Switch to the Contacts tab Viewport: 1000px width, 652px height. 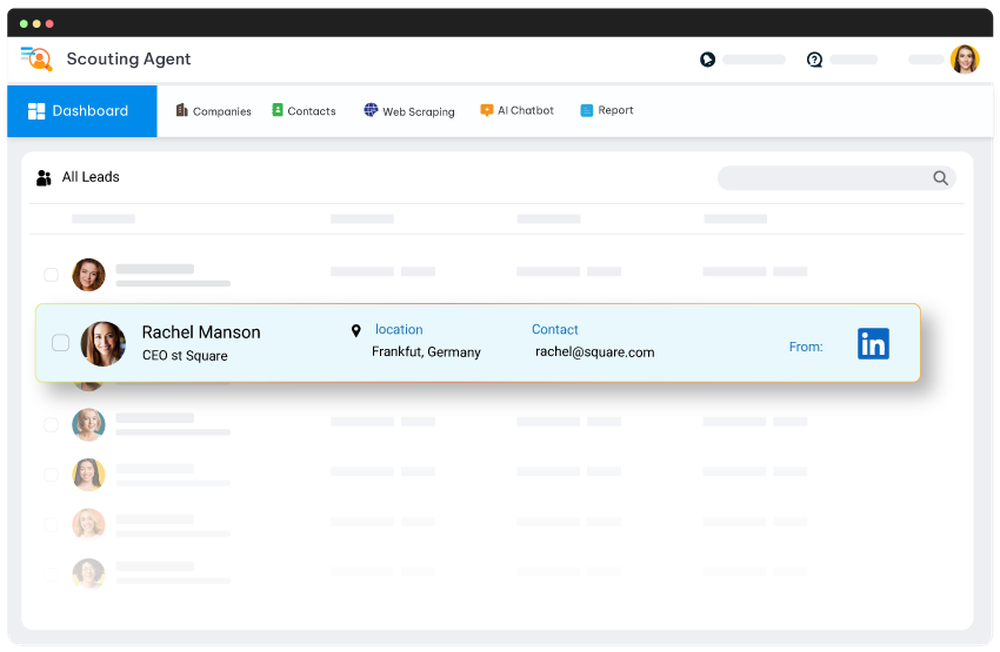pyautogui.click(x=304, y=111)
